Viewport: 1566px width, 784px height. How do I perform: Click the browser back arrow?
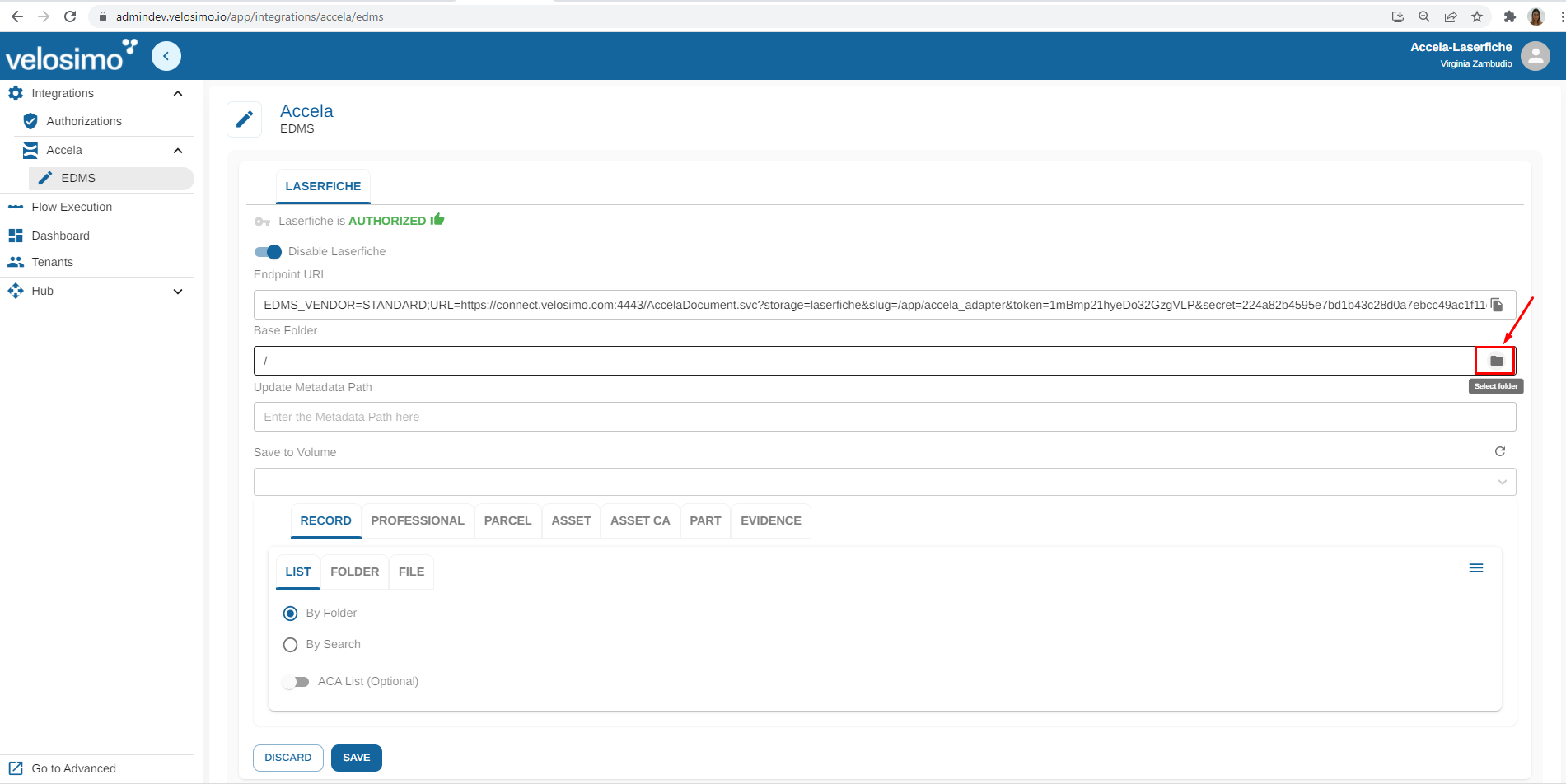point(17,16)
